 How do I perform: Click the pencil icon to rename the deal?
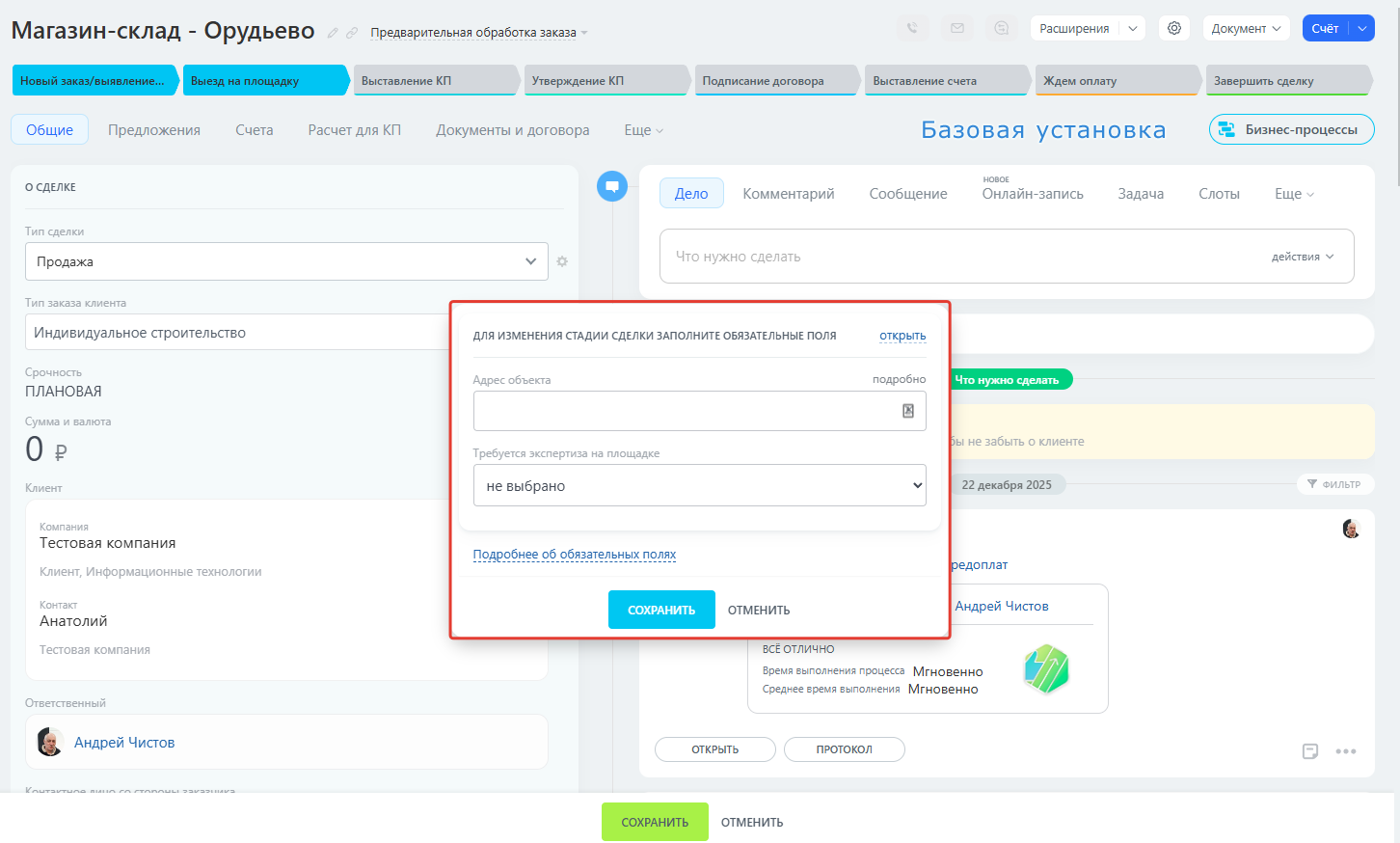333,33
